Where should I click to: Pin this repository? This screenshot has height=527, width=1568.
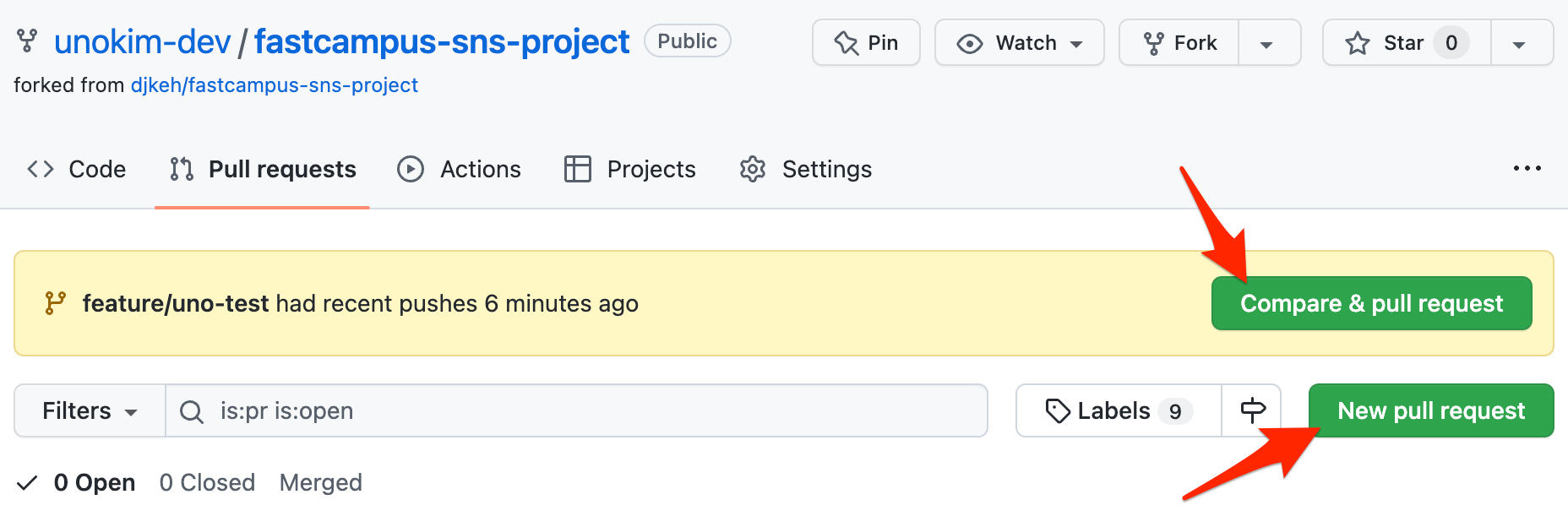coord(866,43)
